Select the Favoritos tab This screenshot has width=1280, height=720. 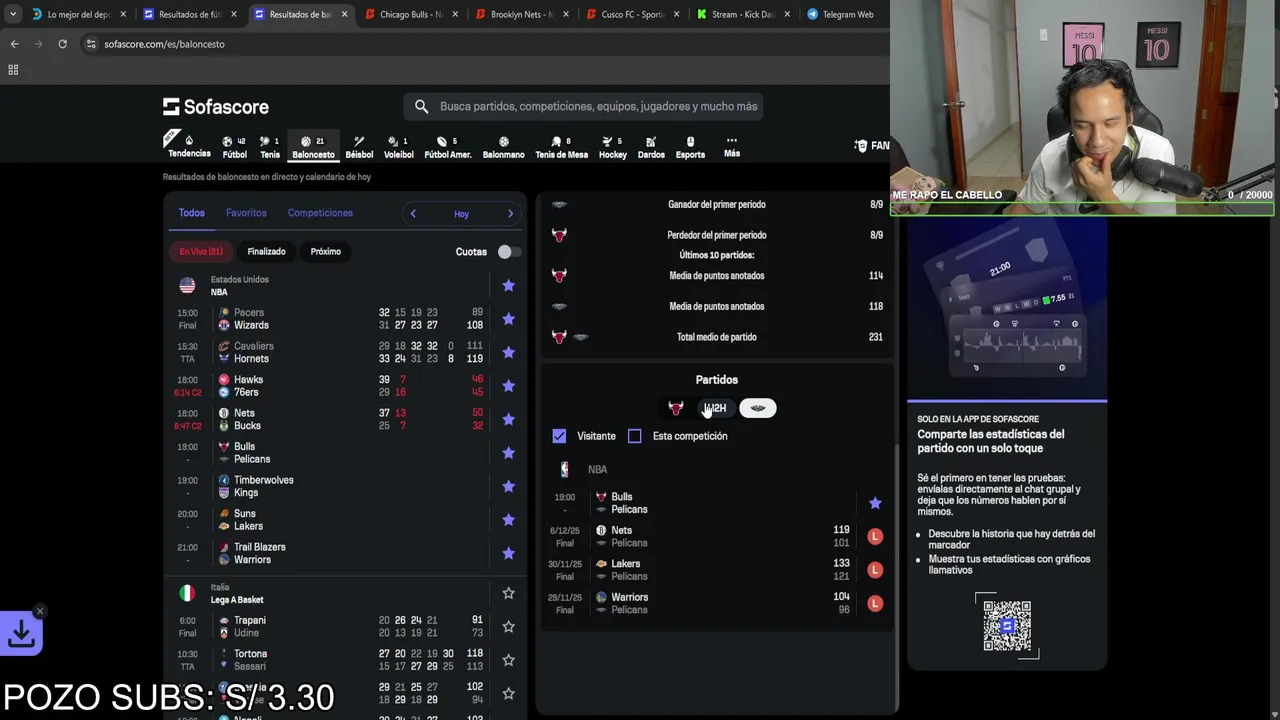(x=246, y=213)
